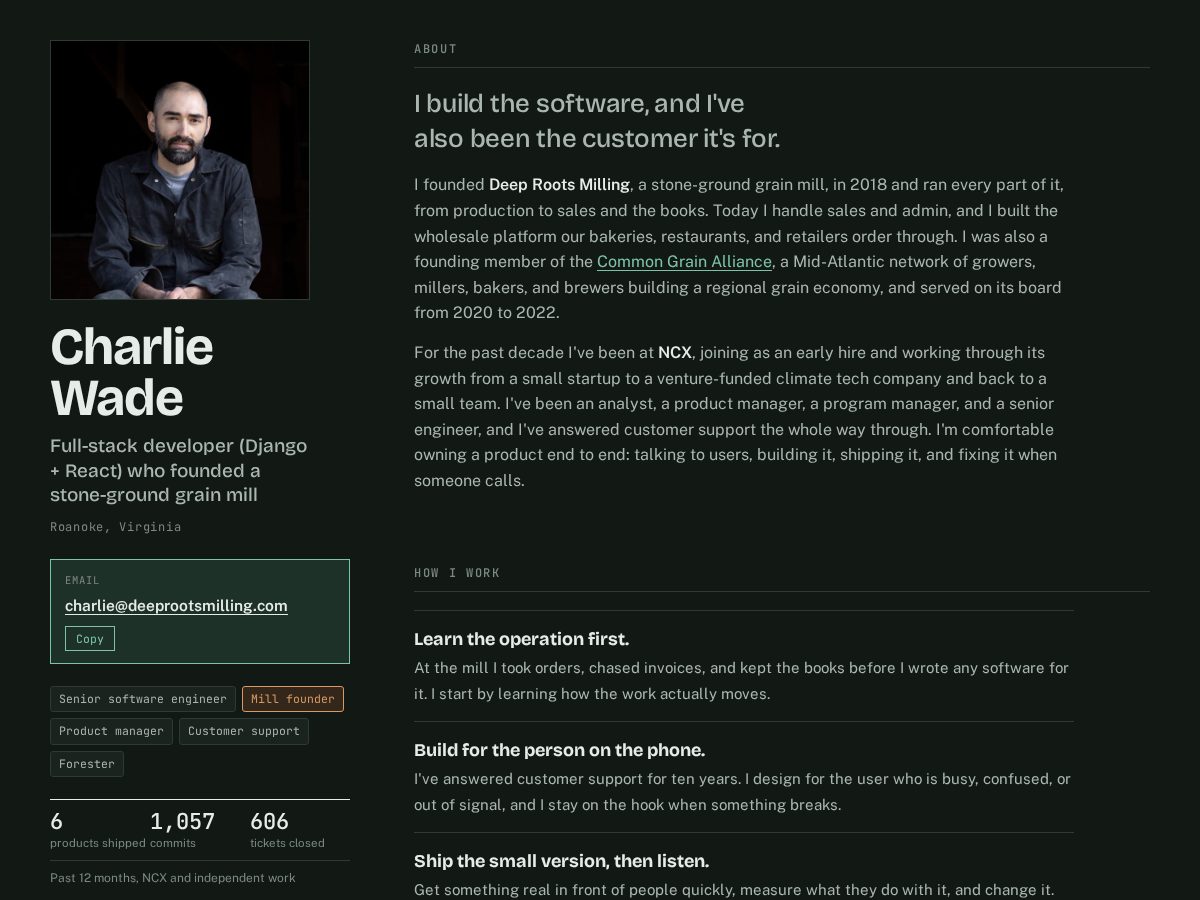Screen dimensions: 1200x900
Task: Click the bold Deep Roots Milling text
Action: tap(559, 184)
